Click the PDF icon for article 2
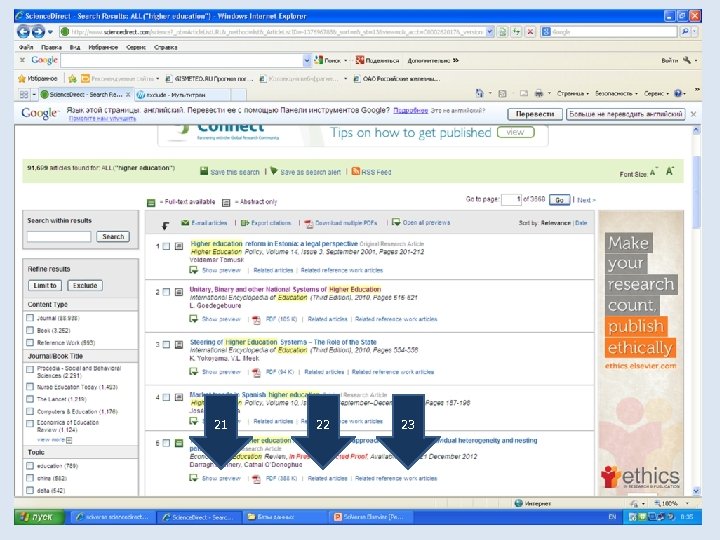Viewport: 720px width, 540px height. (x=256, y=319)
